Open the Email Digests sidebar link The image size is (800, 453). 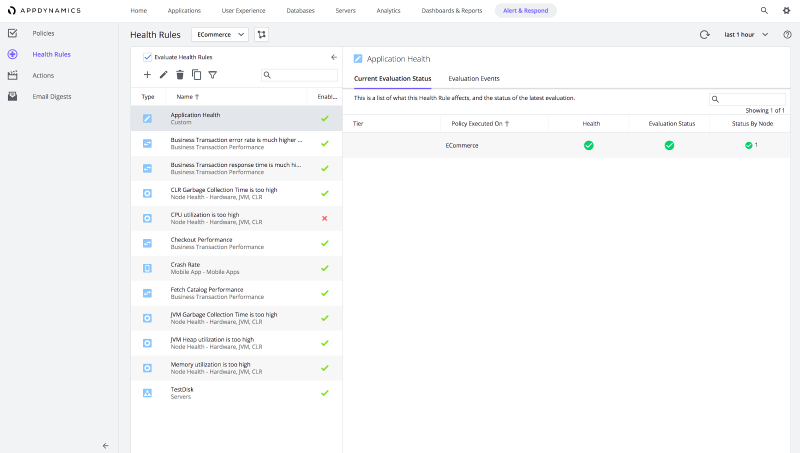pyautogui.click(x=52, y=96)
